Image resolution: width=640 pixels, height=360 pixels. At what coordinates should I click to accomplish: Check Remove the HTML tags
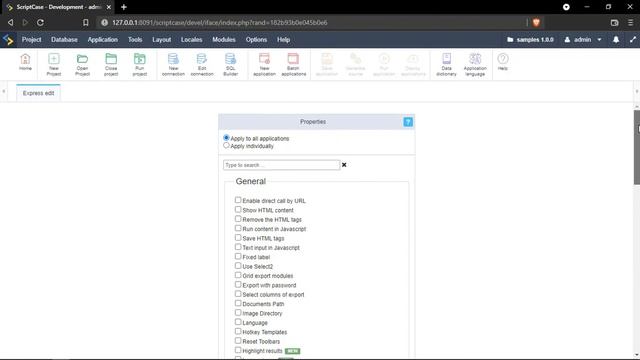point(238,219)
